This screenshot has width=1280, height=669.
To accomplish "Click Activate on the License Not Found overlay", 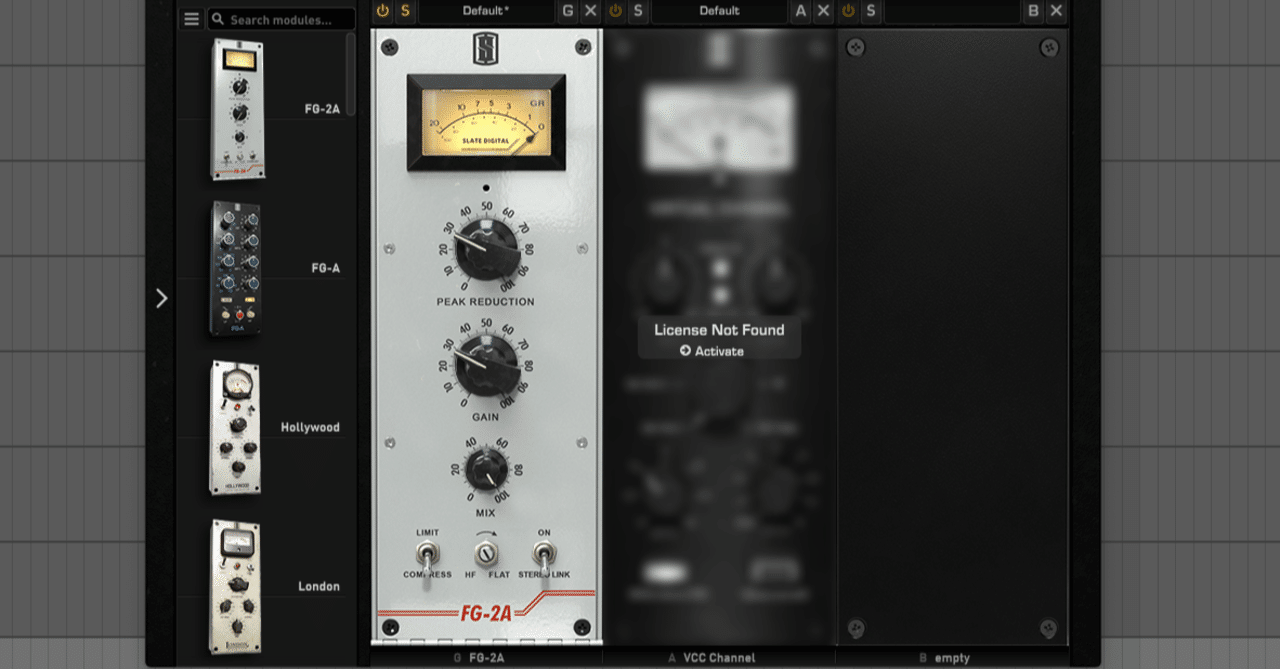I will click(x=712, y=351).
